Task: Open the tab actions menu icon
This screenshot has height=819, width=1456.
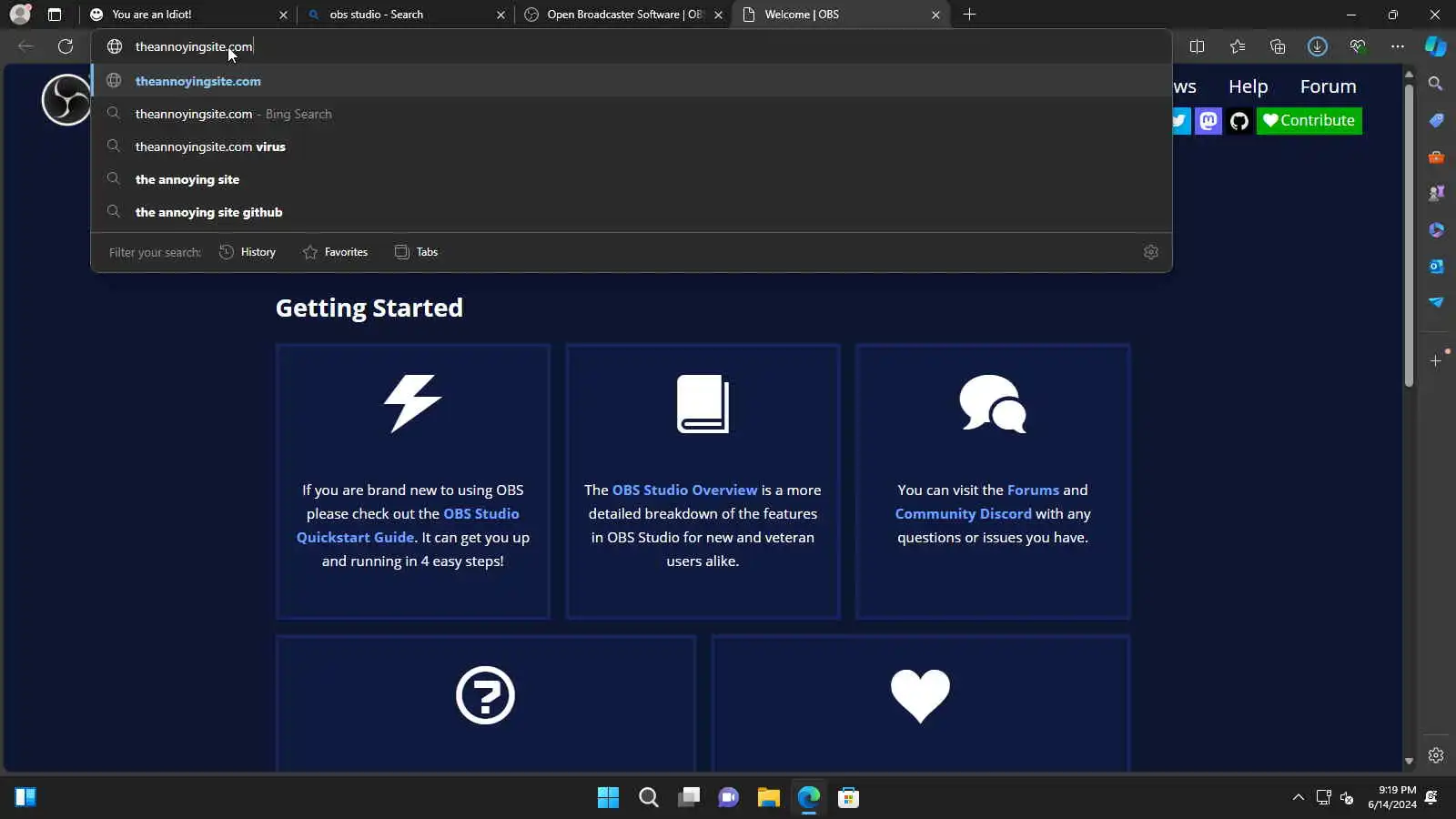Action: (55, 15)
